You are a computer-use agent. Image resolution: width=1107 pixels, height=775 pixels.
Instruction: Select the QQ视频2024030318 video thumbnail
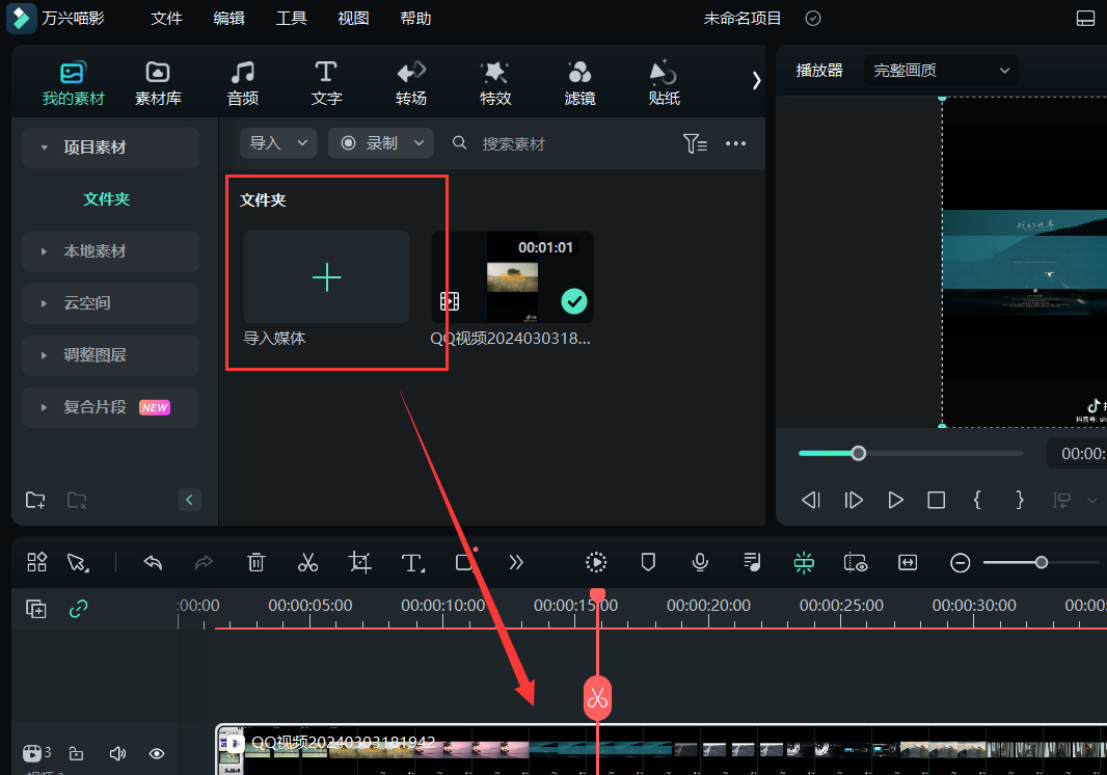512,277
